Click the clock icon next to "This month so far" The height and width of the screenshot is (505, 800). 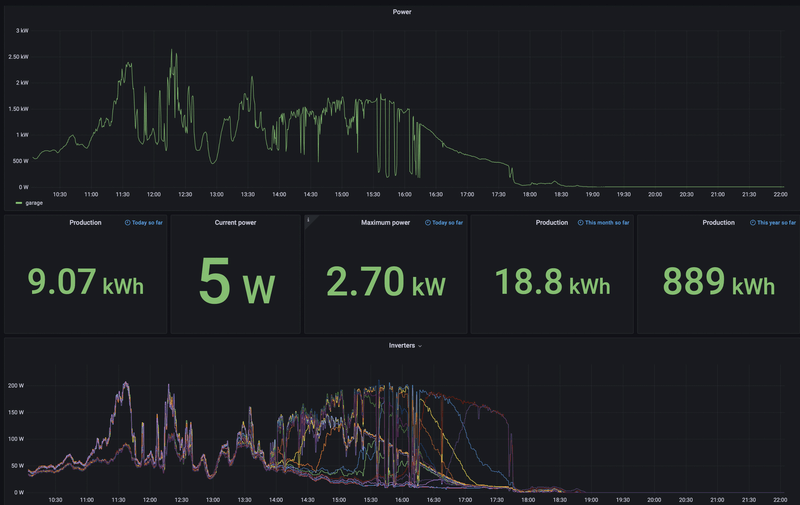(580, 223)
